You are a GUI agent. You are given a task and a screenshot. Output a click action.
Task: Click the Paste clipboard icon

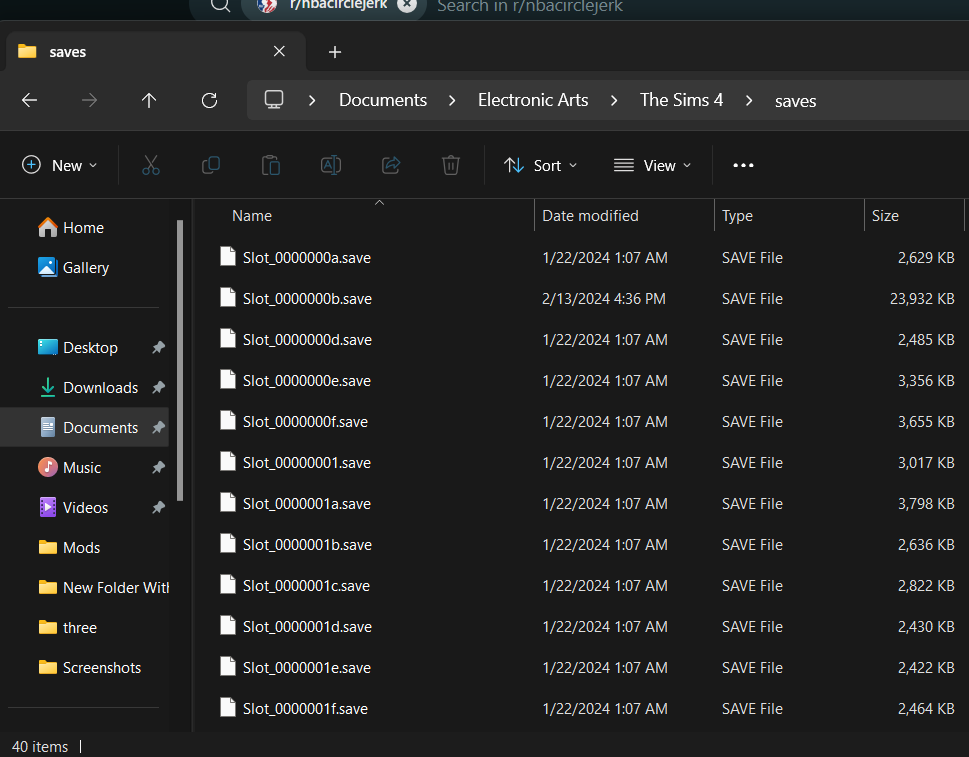click(270, 165)
